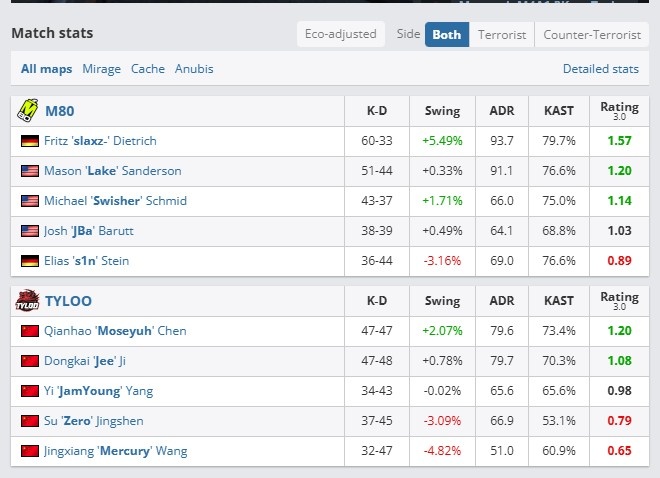Show stats for Mirage map
Image resolution: width=660 pixels, height=478 pixels.
point(101,69)
